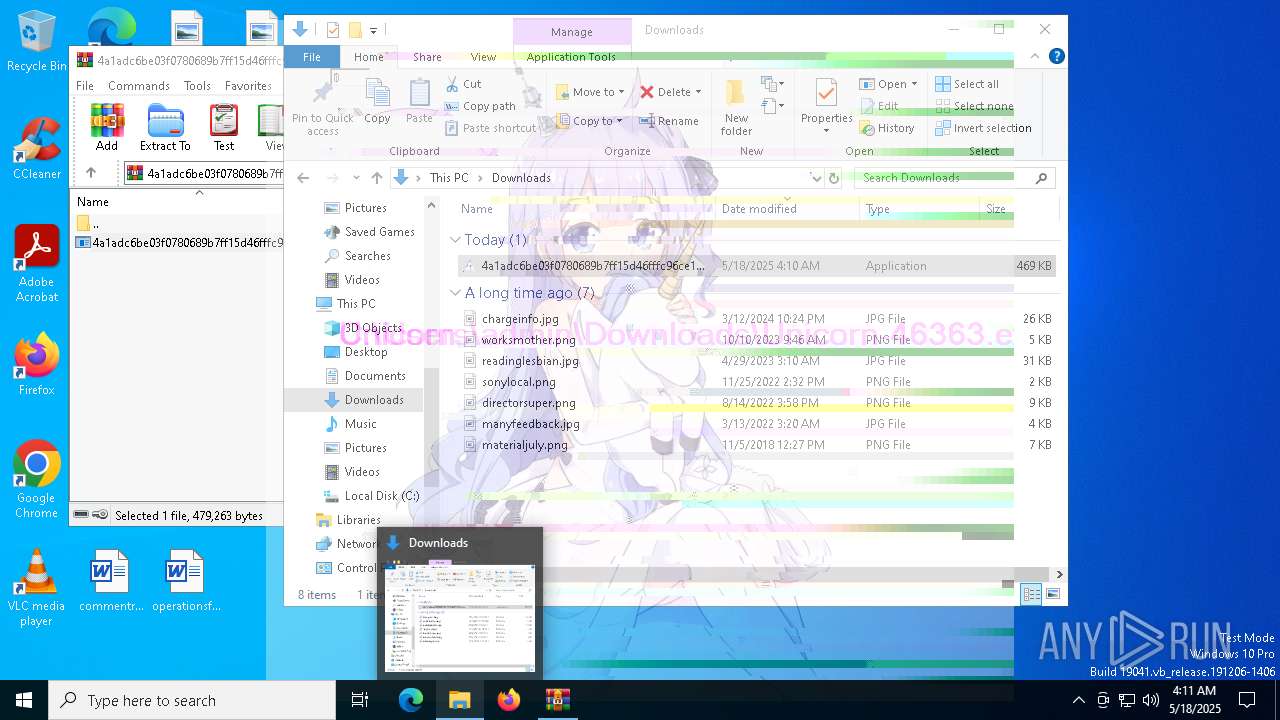Image resolution: width=1280 pixels, height=720 pixels.
Task: Switch to the Share ribbon tab
Action: [x=427, y=57]
